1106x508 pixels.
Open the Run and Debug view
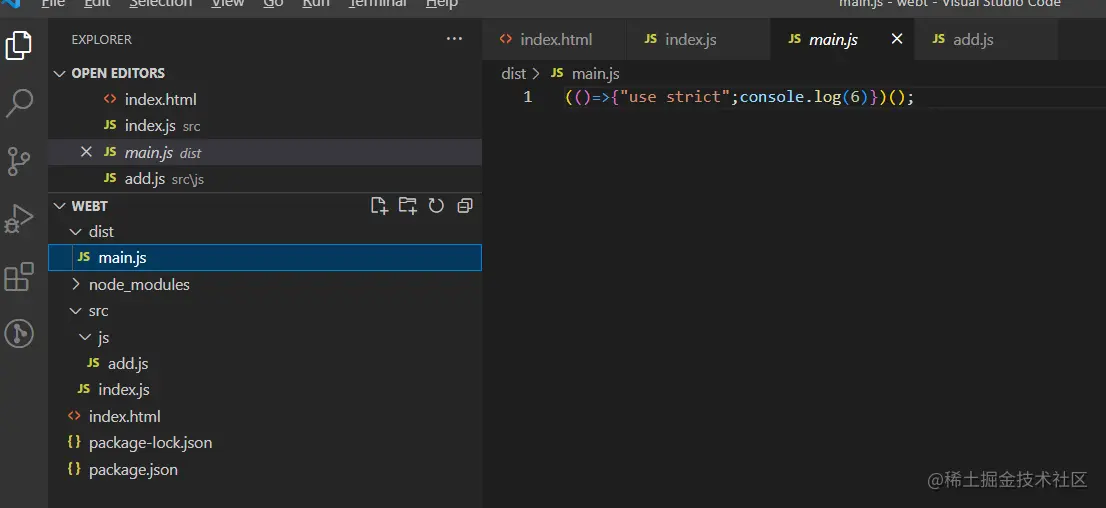click(x=19, y=218)
